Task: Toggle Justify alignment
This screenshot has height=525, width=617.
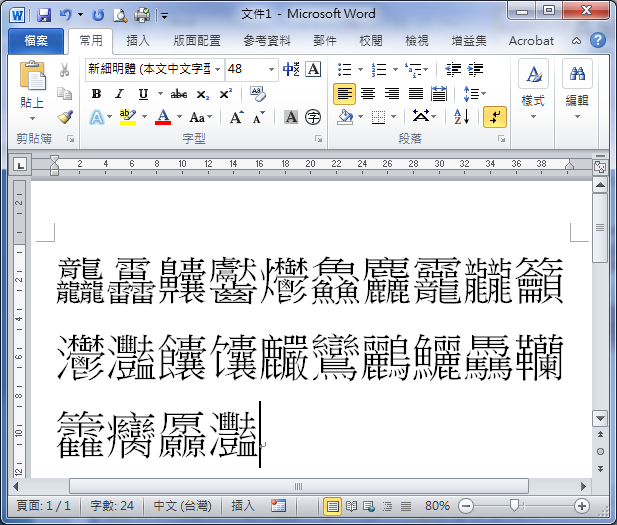Action: 416,94
